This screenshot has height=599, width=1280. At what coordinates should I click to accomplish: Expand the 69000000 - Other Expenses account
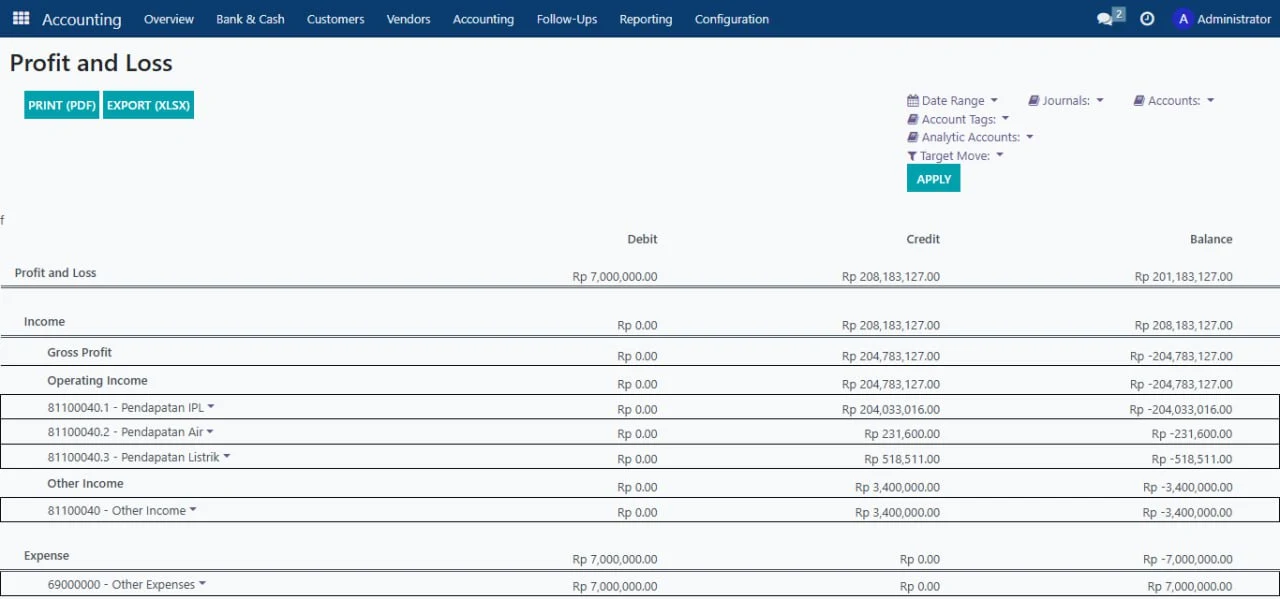coord(127,584)
